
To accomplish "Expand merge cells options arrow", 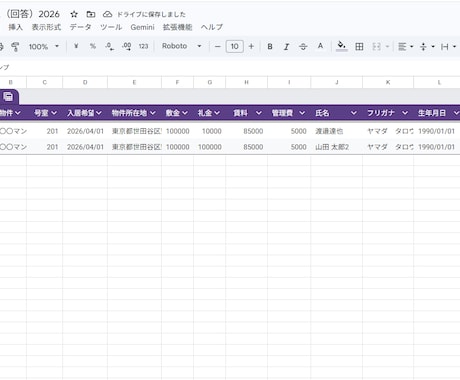I will (x=387, y=47).
